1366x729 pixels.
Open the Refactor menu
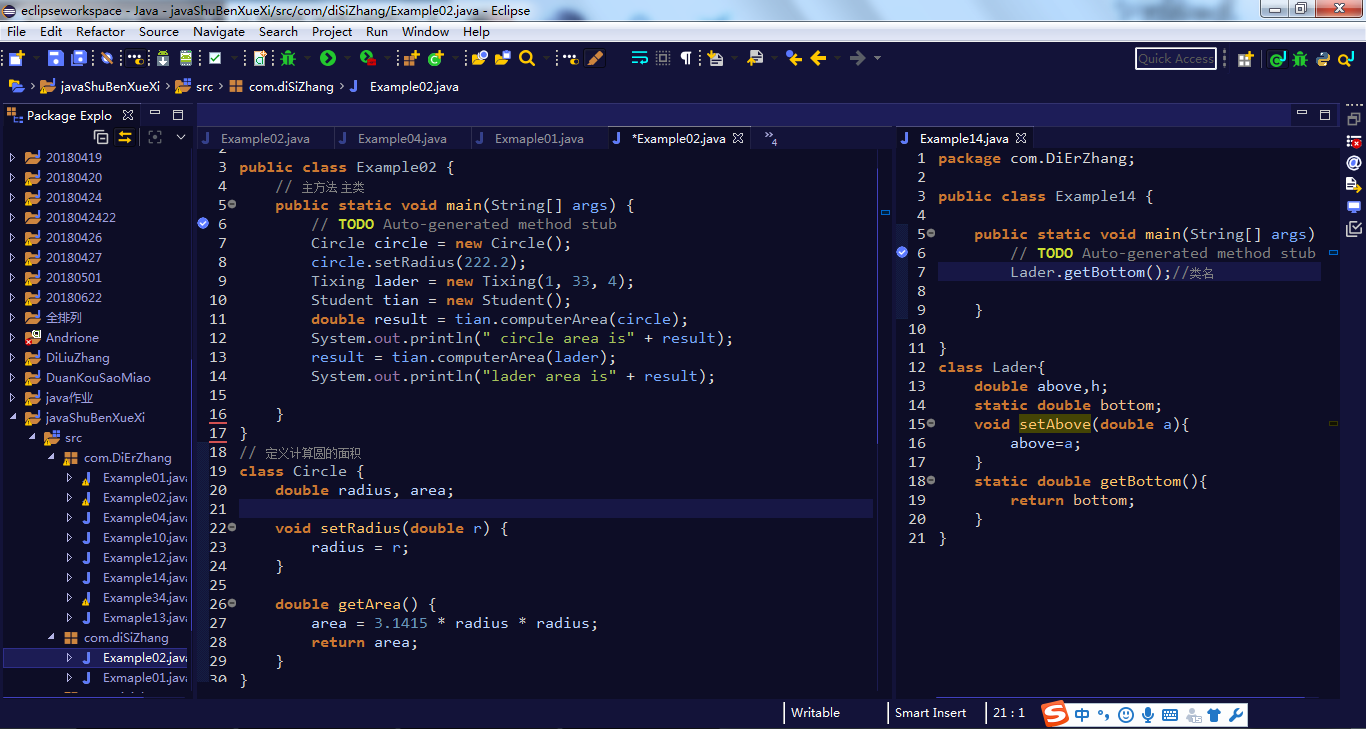coord(101,31)
